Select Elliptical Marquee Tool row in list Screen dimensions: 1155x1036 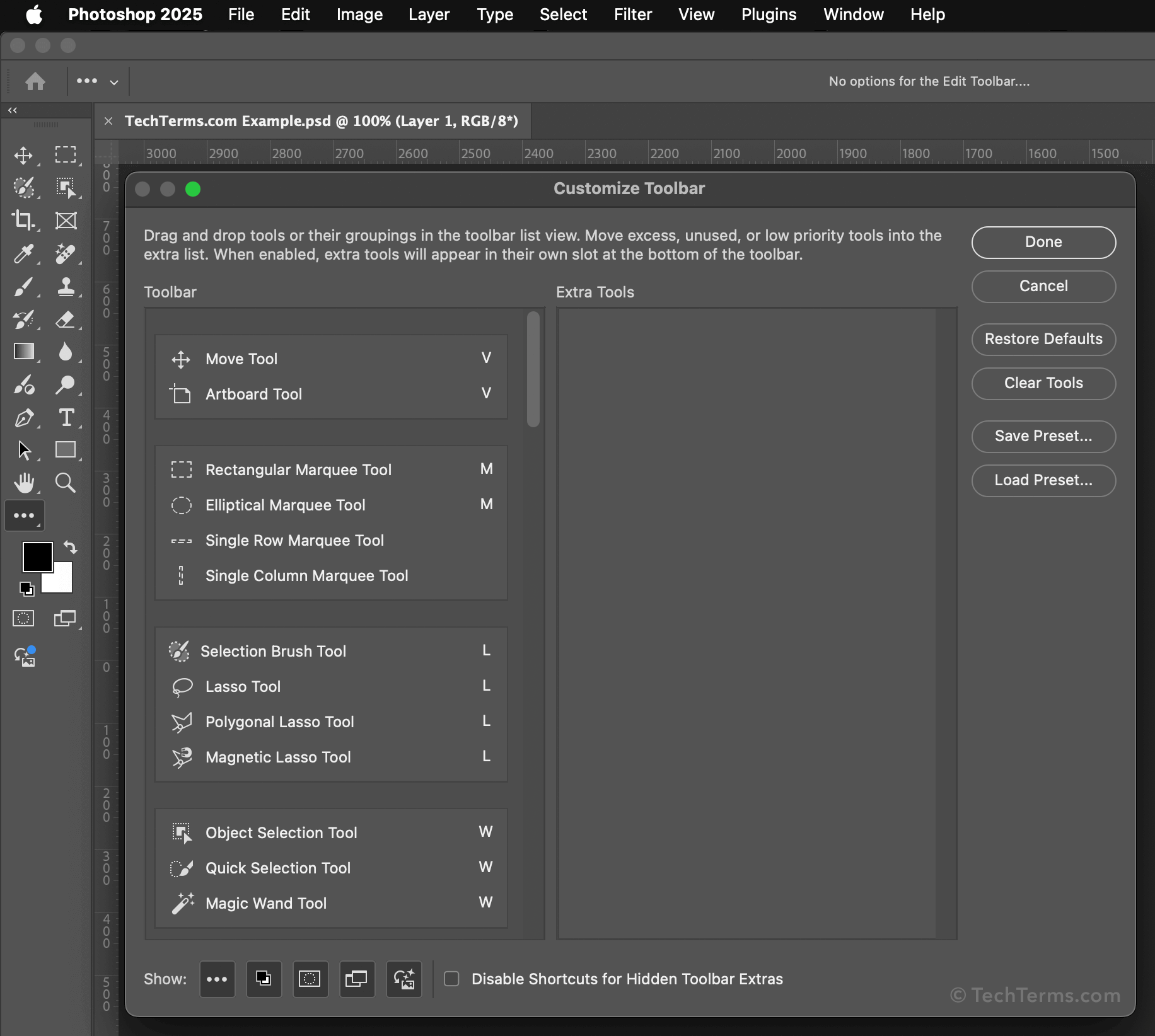(x=331, y=505)
